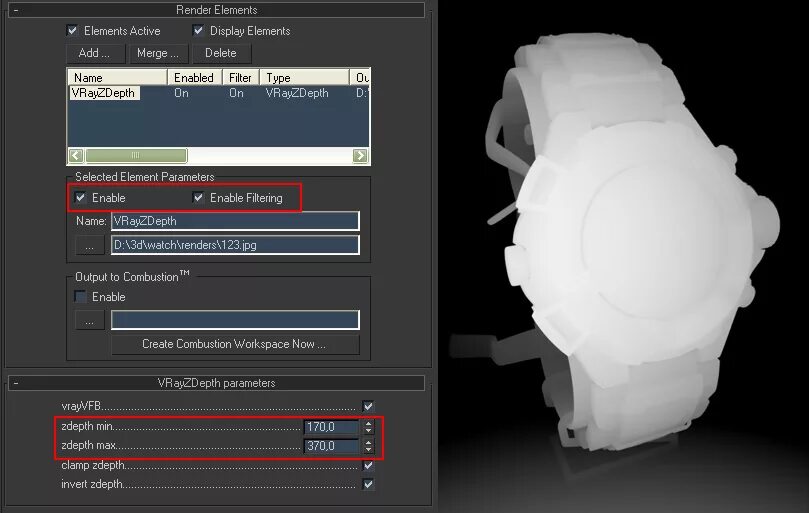
Task: Click the list's left scroll arrow
Action: [76, 155]
